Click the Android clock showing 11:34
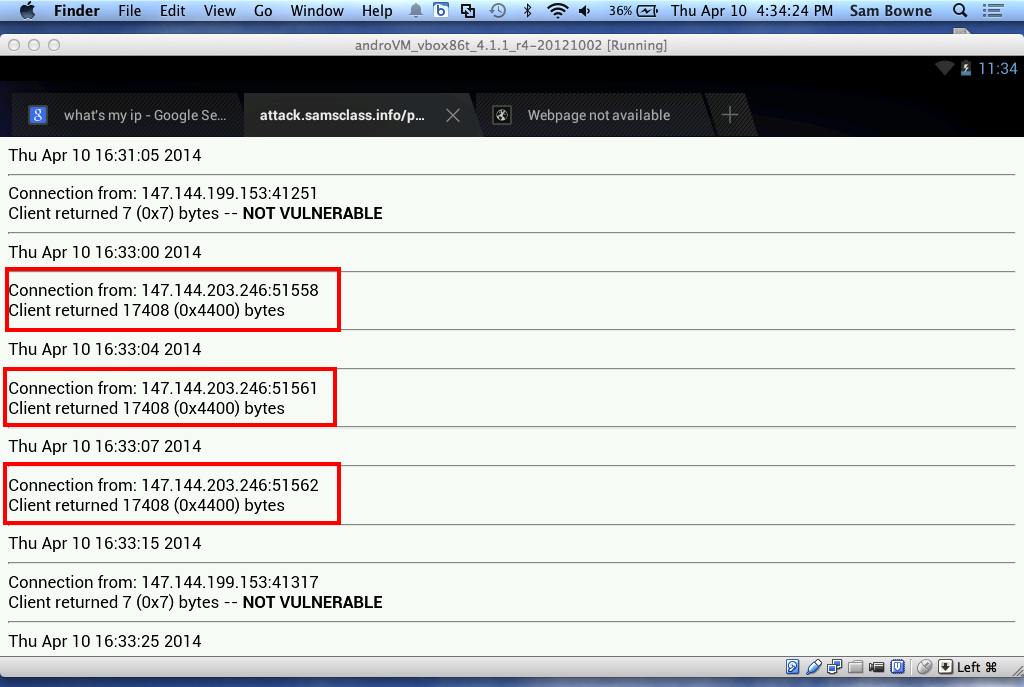This screenshot has height=687, width=1024. (x=997, y=69)
